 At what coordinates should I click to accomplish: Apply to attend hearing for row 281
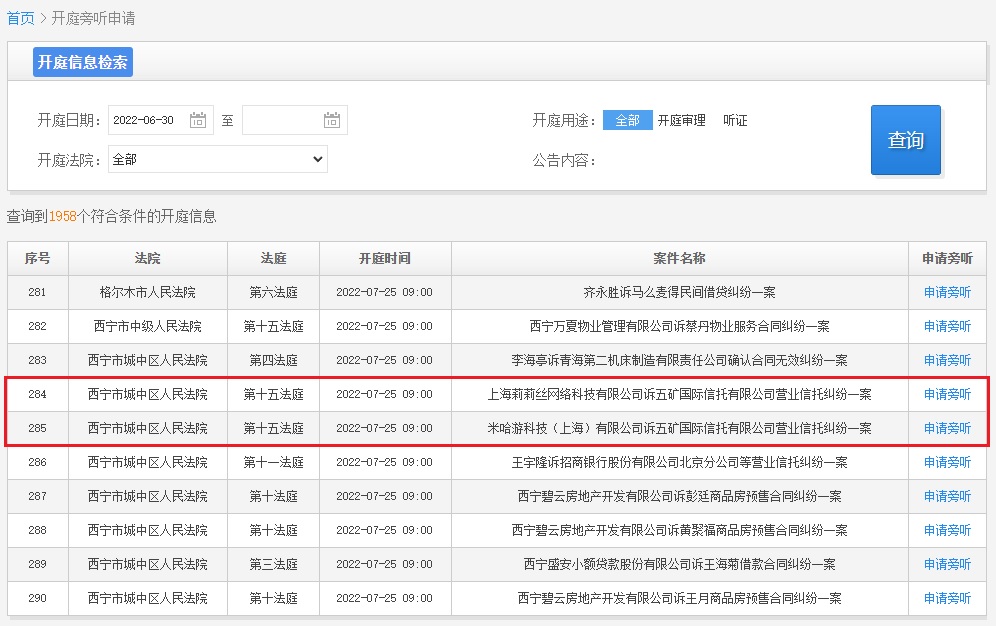coord(947,292)
